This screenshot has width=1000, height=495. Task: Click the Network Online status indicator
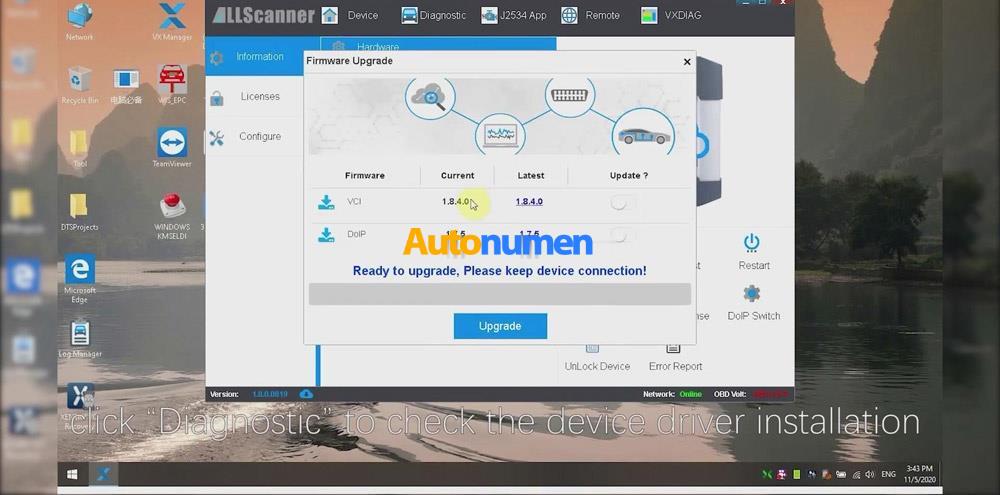tap(691, 394)
